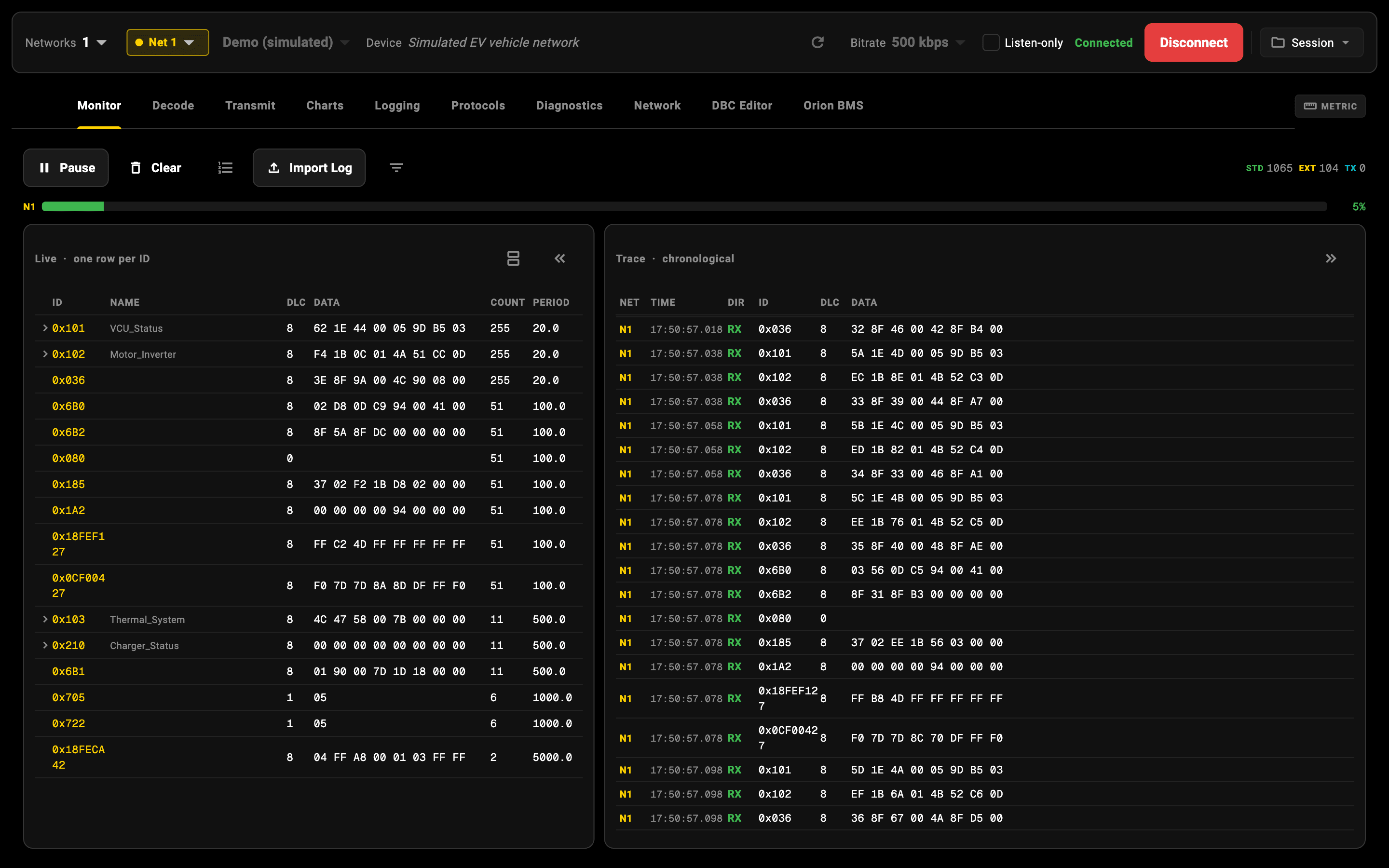Viewport: 1389px width, 868px height.
Task: Click the red Disconnect button
Action: 1193,42
